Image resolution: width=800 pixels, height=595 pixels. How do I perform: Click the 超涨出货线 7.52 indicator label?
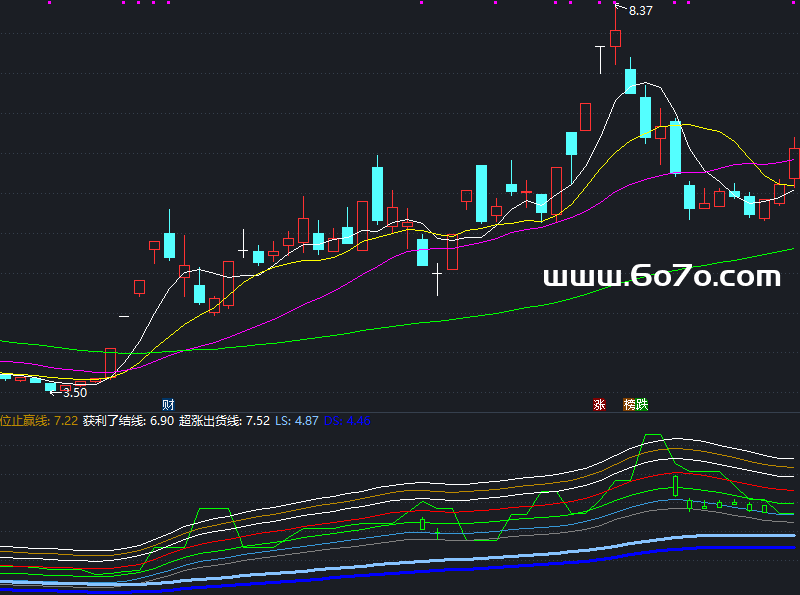pos(224,421)
